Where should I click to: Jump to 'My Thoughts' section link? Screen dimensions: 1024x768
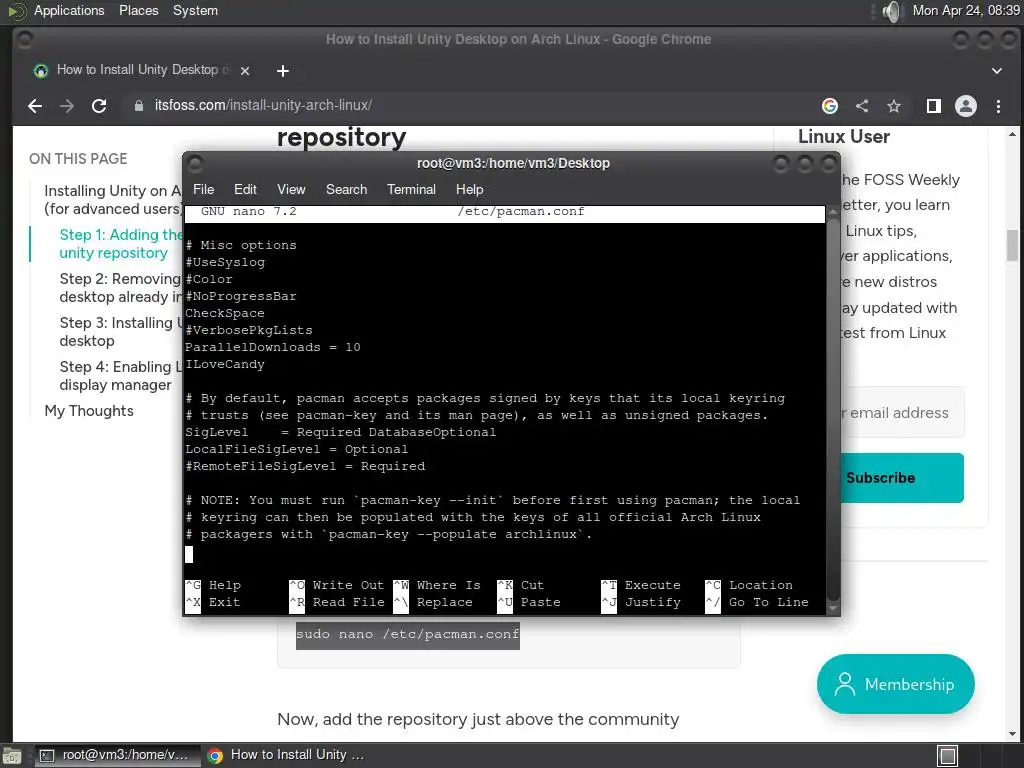[x=89, y=411]
